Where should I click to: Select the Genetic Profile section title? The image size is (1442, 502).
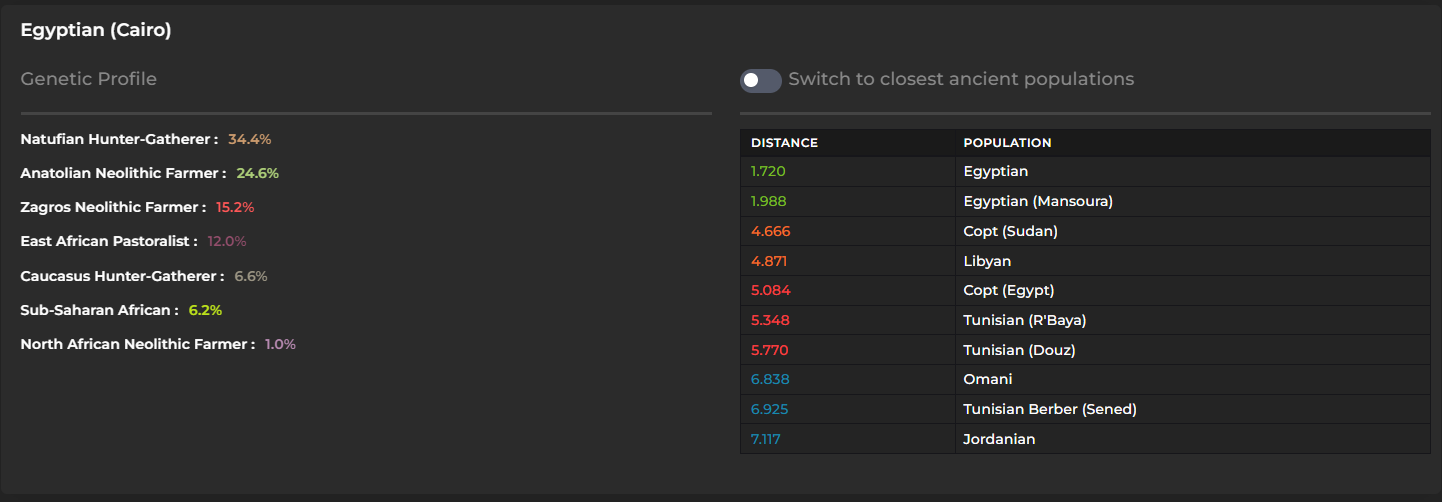(x=89, y=79)
